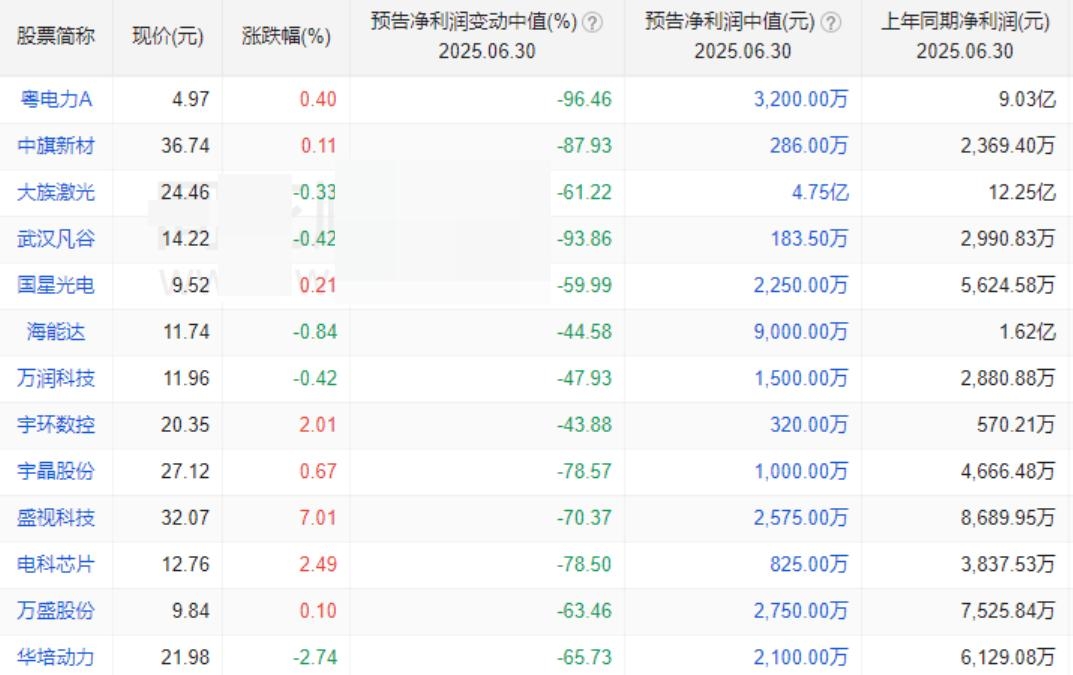Select last-year profit 2,369.40万 for 中旗新材
The height and width of the screenshot is (675, 1073).
[1008, 146]
